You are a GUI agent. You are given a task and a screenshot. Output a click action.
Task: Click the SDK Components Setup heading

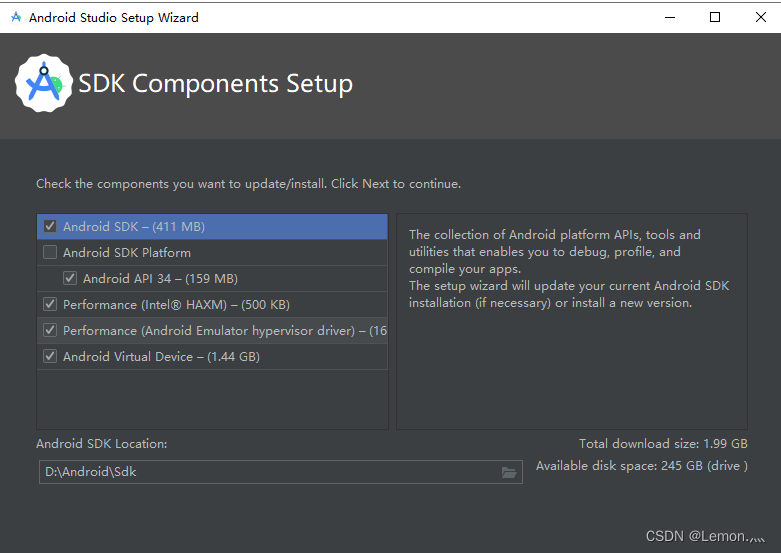pyautogui.click(x=216, y=84)
